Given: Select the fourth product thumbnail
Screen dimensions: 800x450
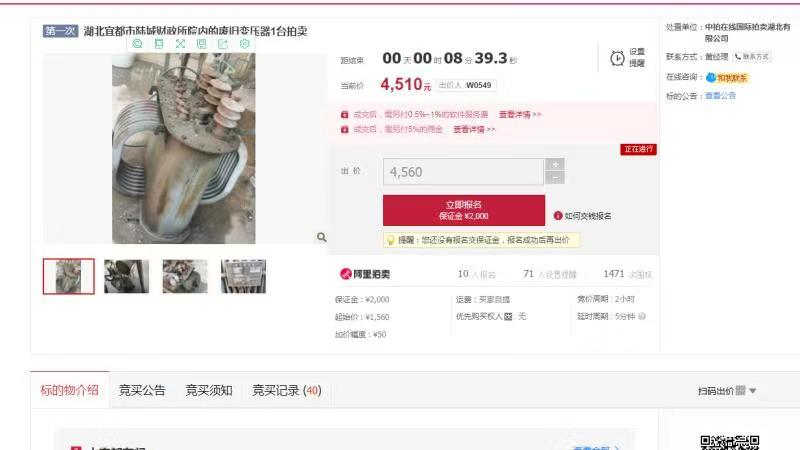Looking at the screenshot, I should click(x=243, y=277).
